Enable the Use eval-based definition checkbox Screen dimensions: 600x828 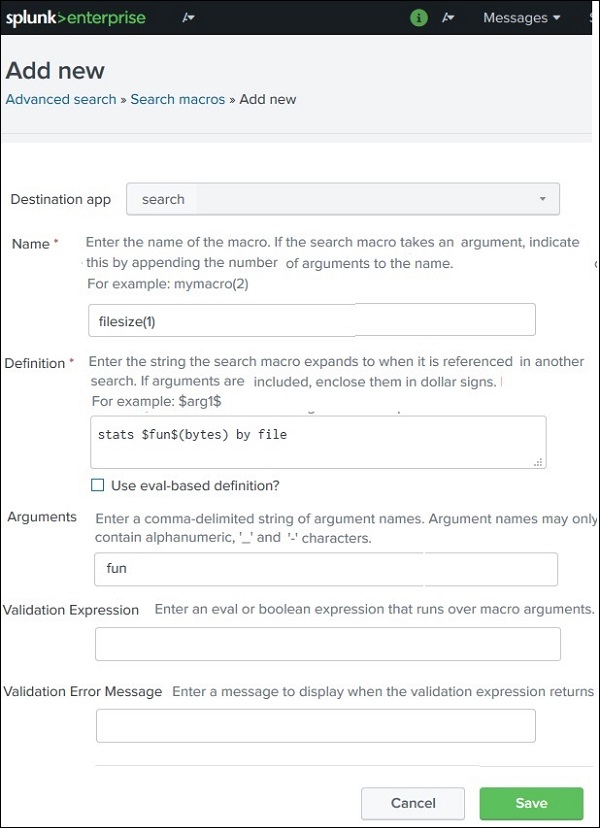[98, 485]
